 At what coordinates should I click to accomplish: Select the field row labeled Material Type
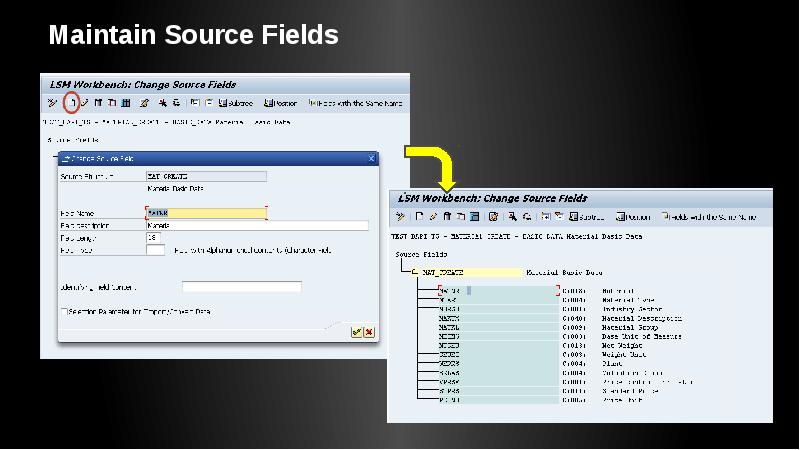[x=547, y=300]
